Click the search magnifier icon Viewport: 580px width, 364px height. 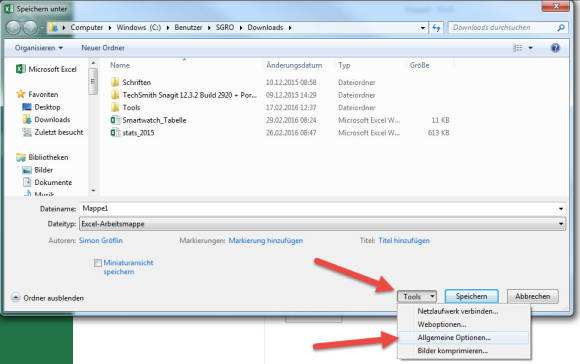click(x=561, y=28)
